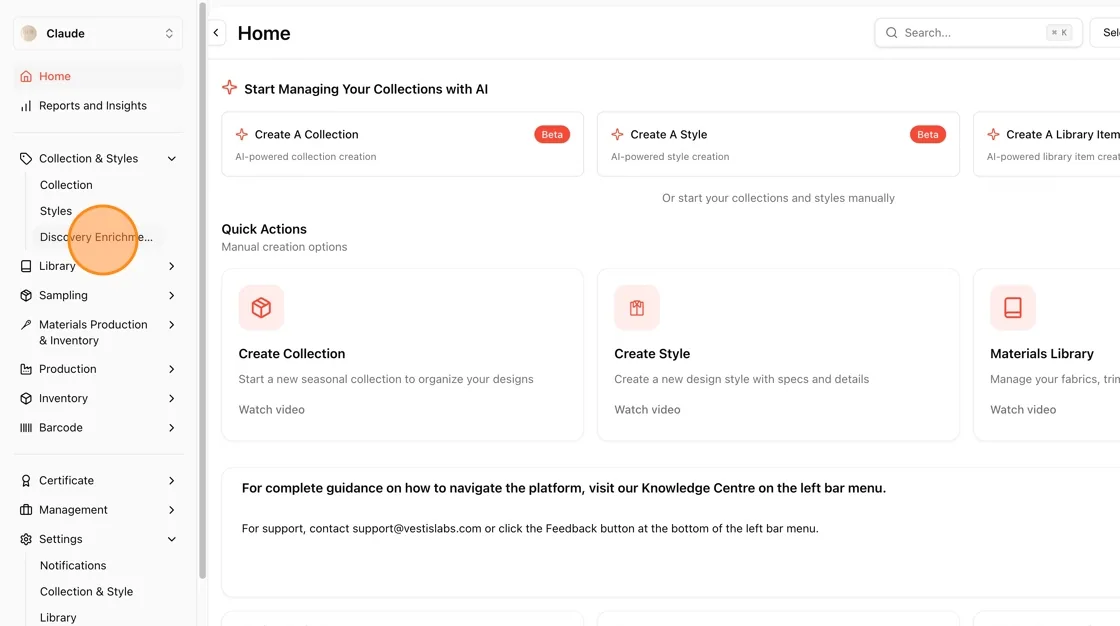The height and width of the screenshot is (626, 1120).
Task: Click the Materials Production wrench icon
Action: pyautogui.click(x=26, y=324)
